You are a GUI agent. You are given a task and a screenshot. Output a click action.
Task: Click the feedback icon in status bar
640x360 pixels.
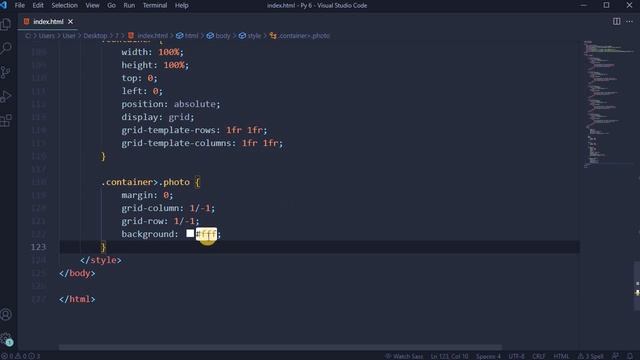(616, 356)
